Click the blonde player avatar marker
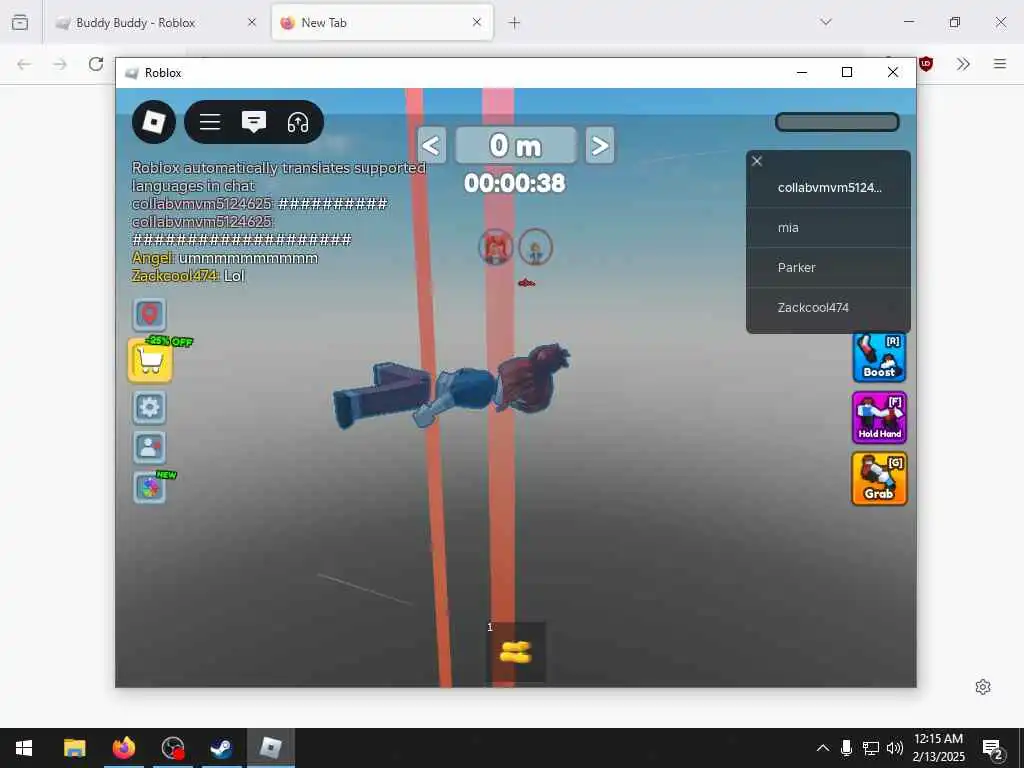The width and height of the screenshot is (1024, 768). coord(536,248)
